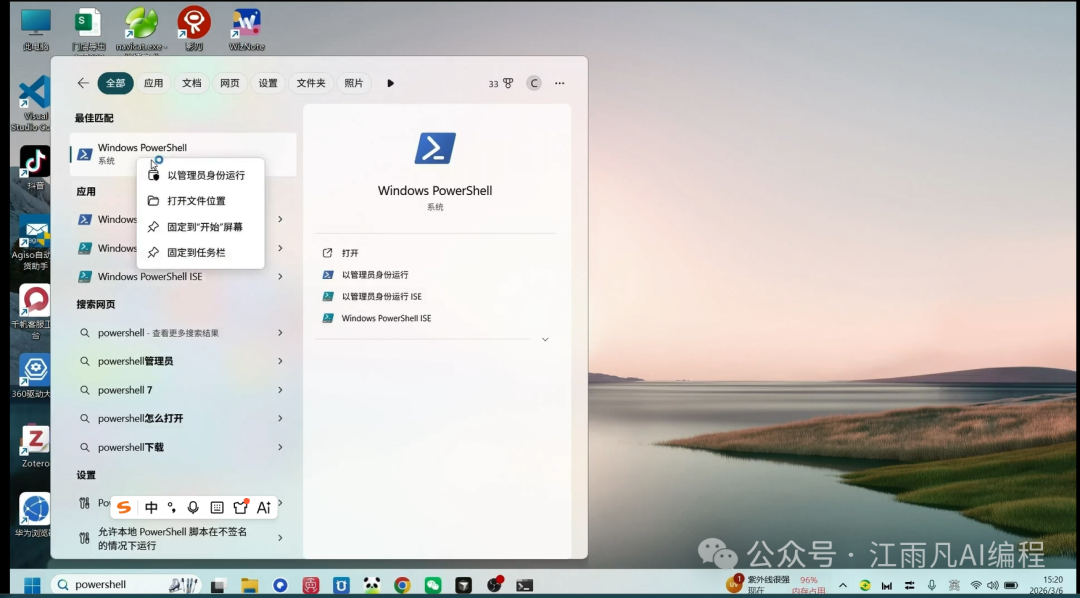Click the AI assistant icon on the IME bar
1080x598 pixels.
click(x=264, y=508)
